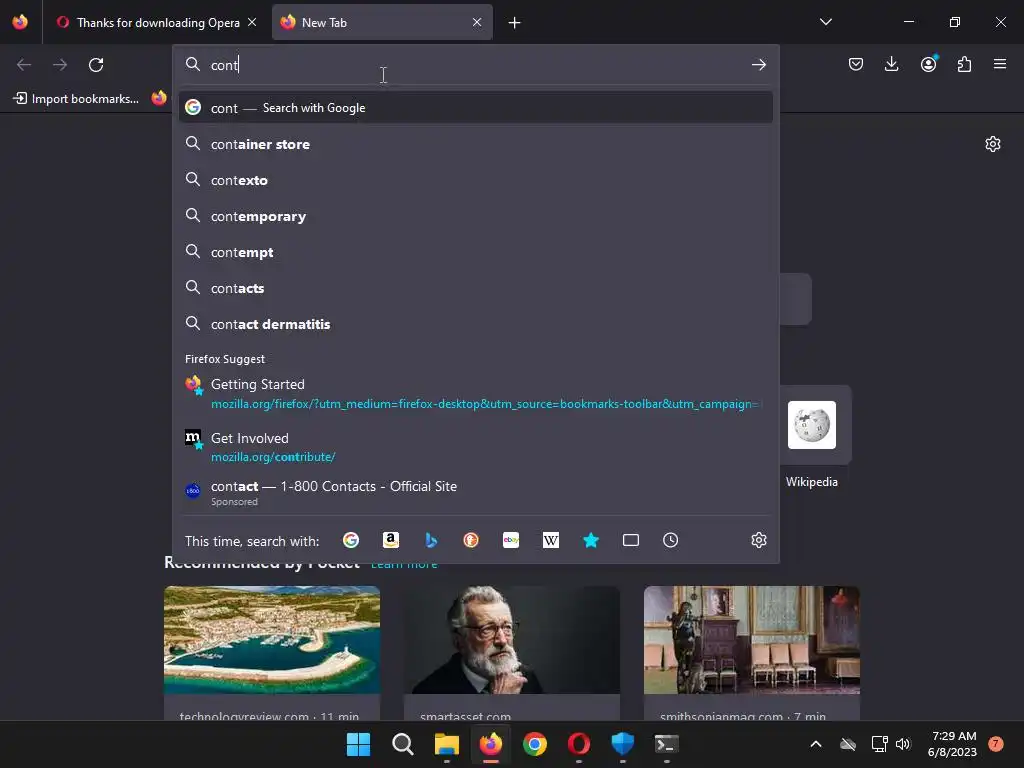This screenshot has height=768, width=1024.
Task: Select the 'contemporary' suggestion
Action: [x=475, y=216]
